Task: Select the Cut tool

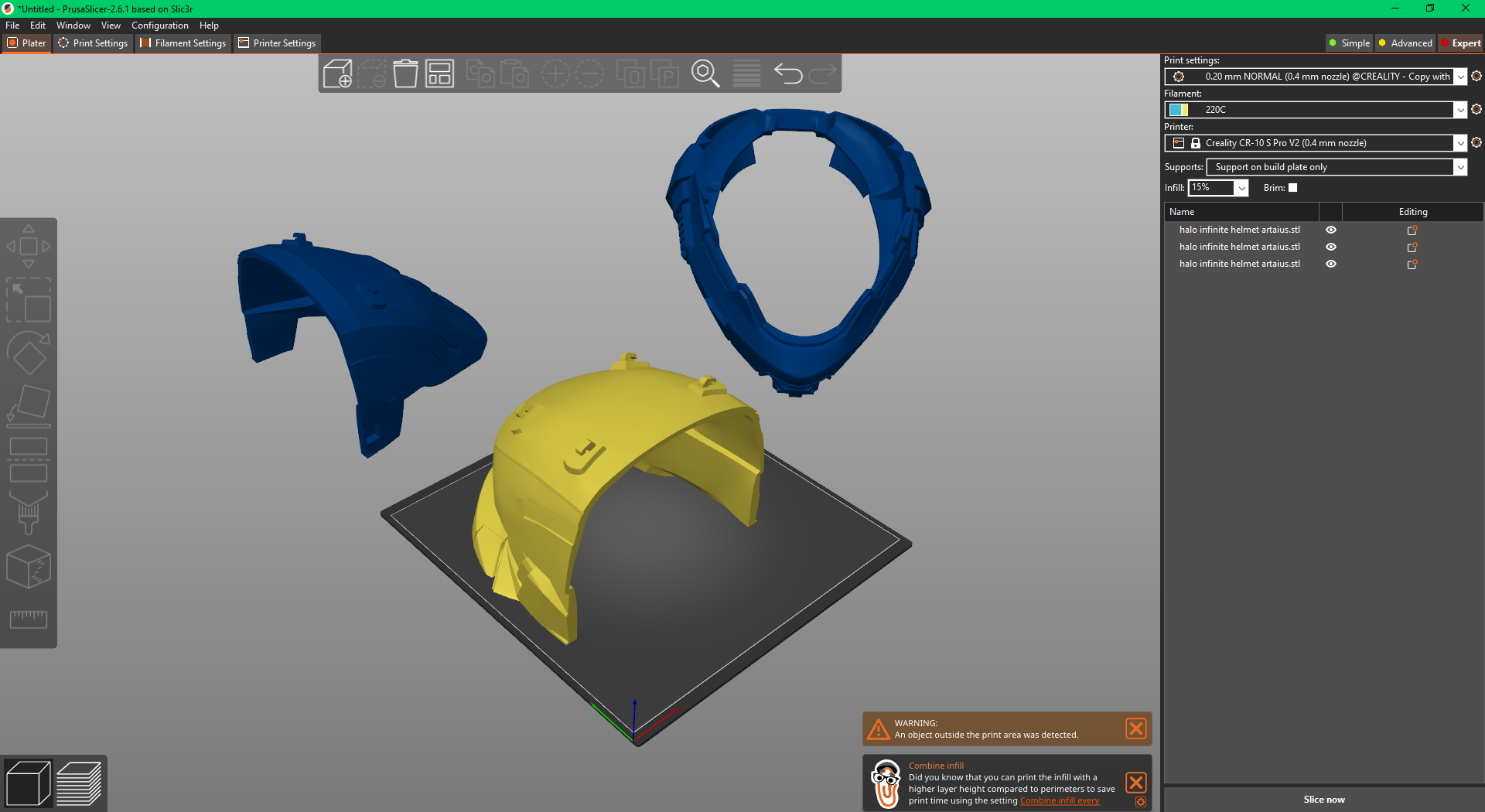Action: coord(29,459)
